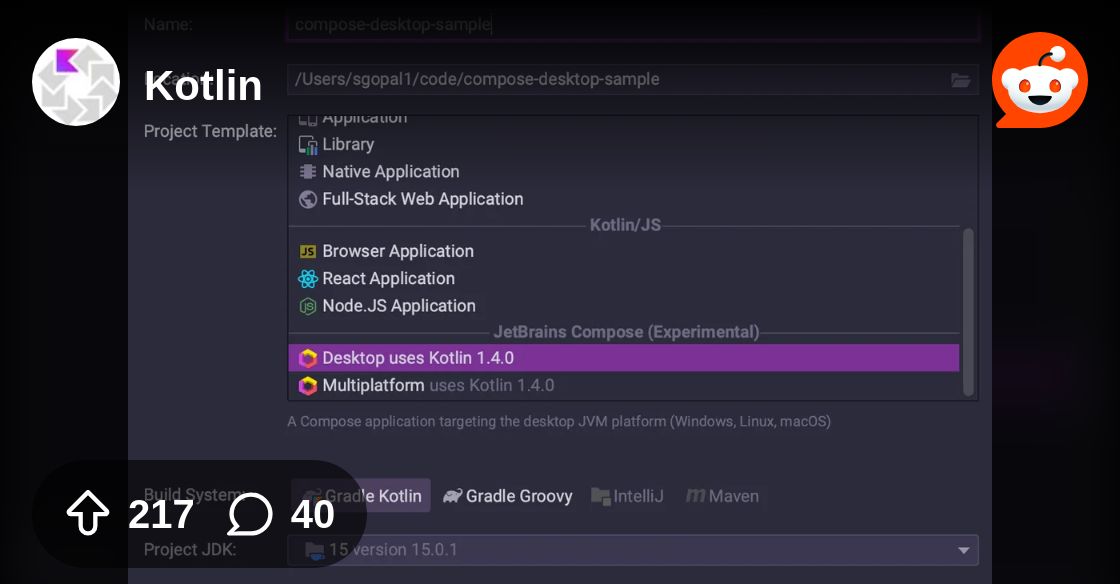Choose Gradle Groovy build system
The image size is (1120, 584).
pyautogui.click(x=508, y=495)
